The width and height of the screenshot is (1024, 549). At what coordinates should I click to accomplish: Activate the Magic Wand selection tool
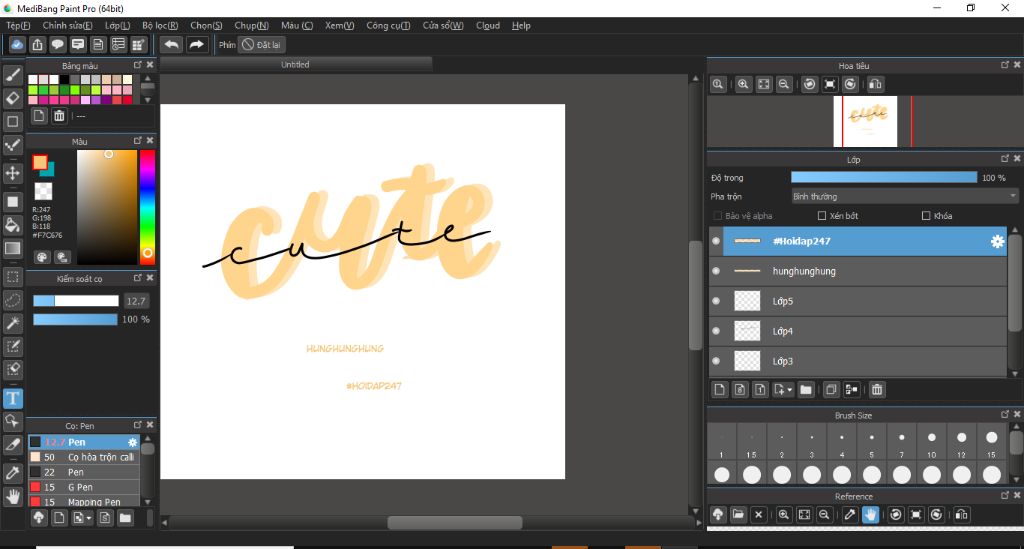13,322
